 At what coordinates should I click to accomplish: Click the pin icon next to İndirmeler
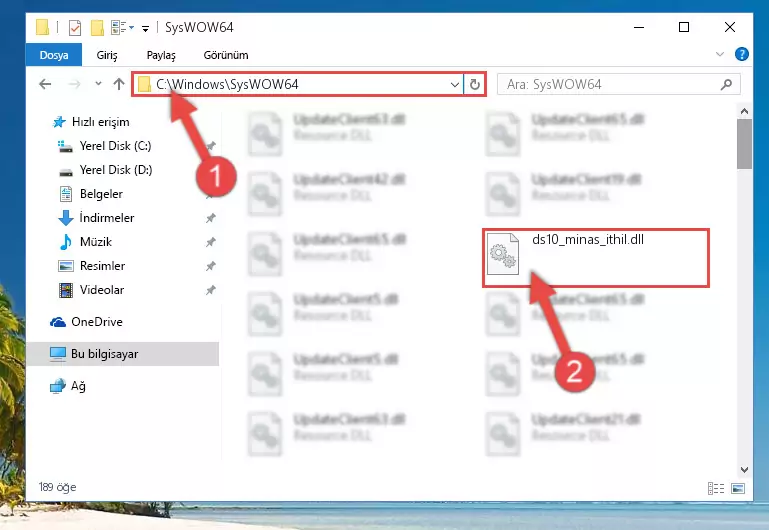point(210,218)
